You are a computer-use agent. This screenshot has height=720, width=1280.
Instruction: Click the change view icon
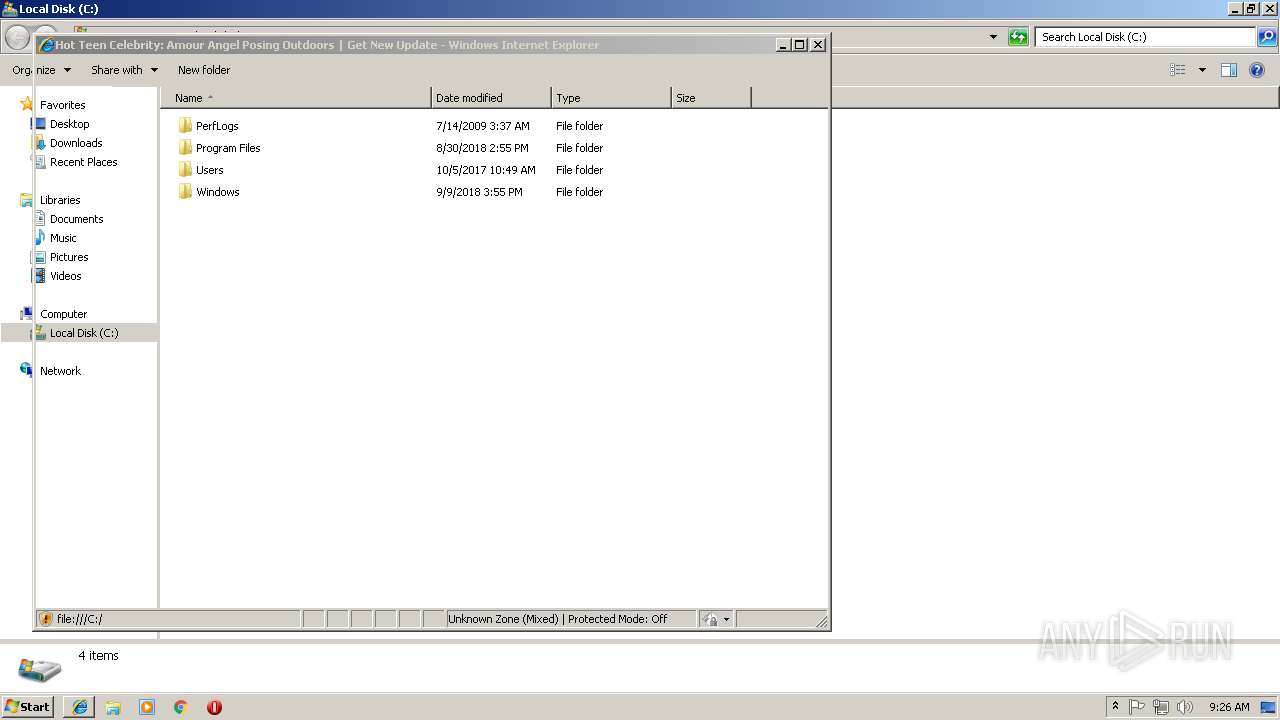(x=1178, y=70)
